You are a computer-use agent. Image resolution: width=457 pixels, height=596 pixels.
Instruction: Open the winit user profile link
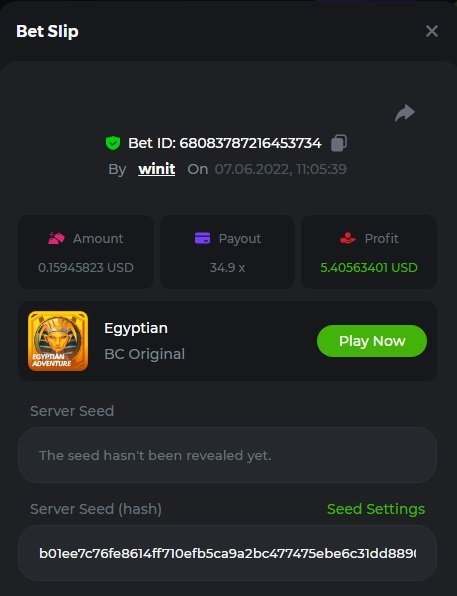(157, 169)
